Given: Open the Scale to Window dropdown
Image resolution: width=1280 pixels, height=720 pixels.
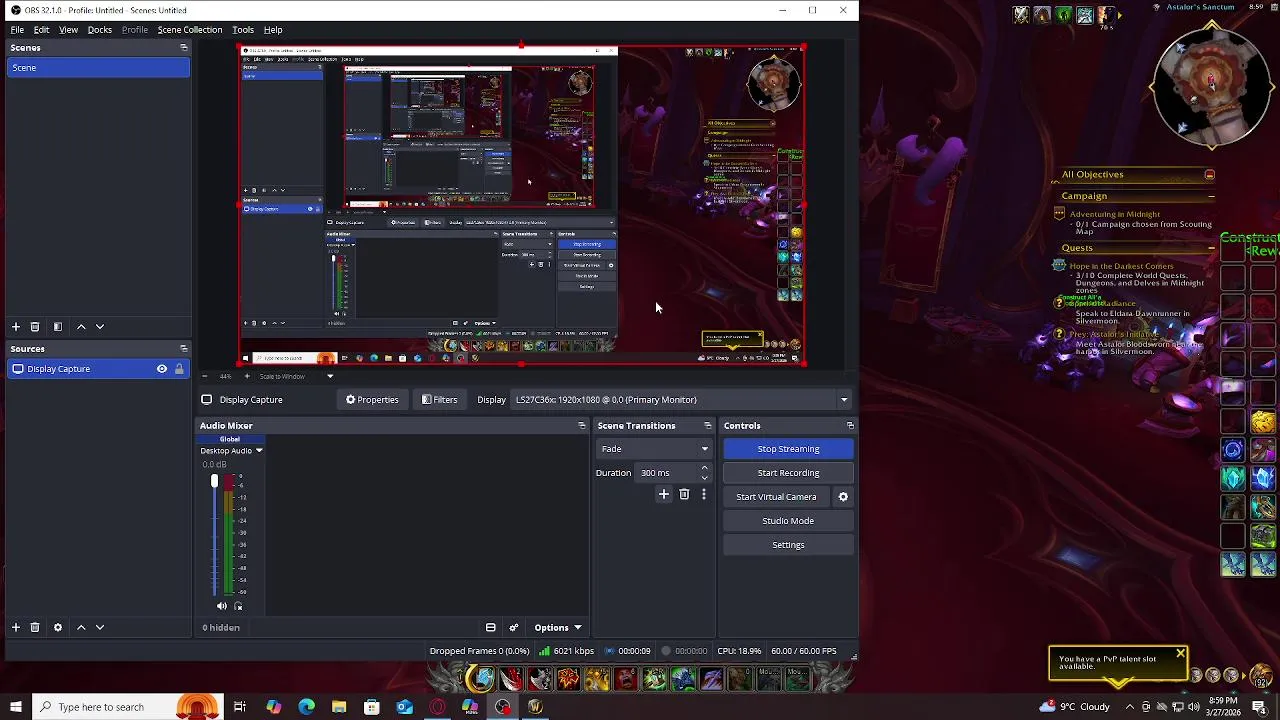Looking at the screenshot, I should pyautogui.click(x=296, y=376).
